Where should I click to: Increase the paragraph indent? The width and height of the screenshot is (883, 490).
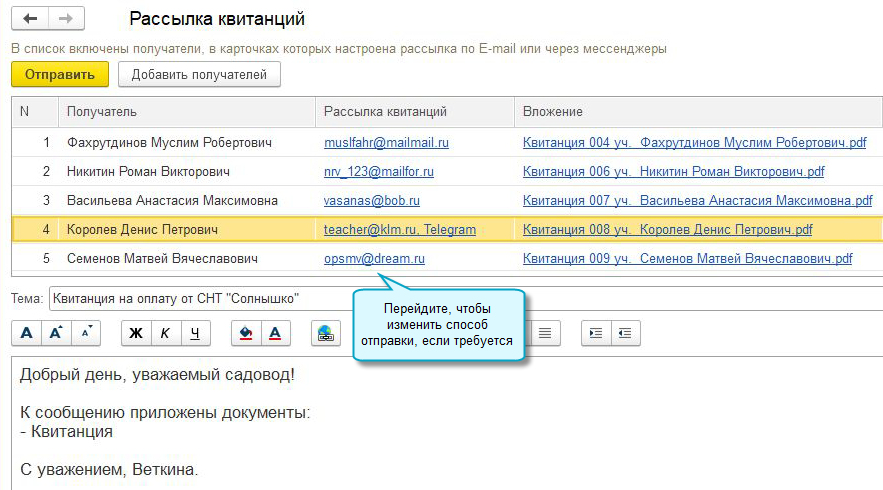click(596, 333)
